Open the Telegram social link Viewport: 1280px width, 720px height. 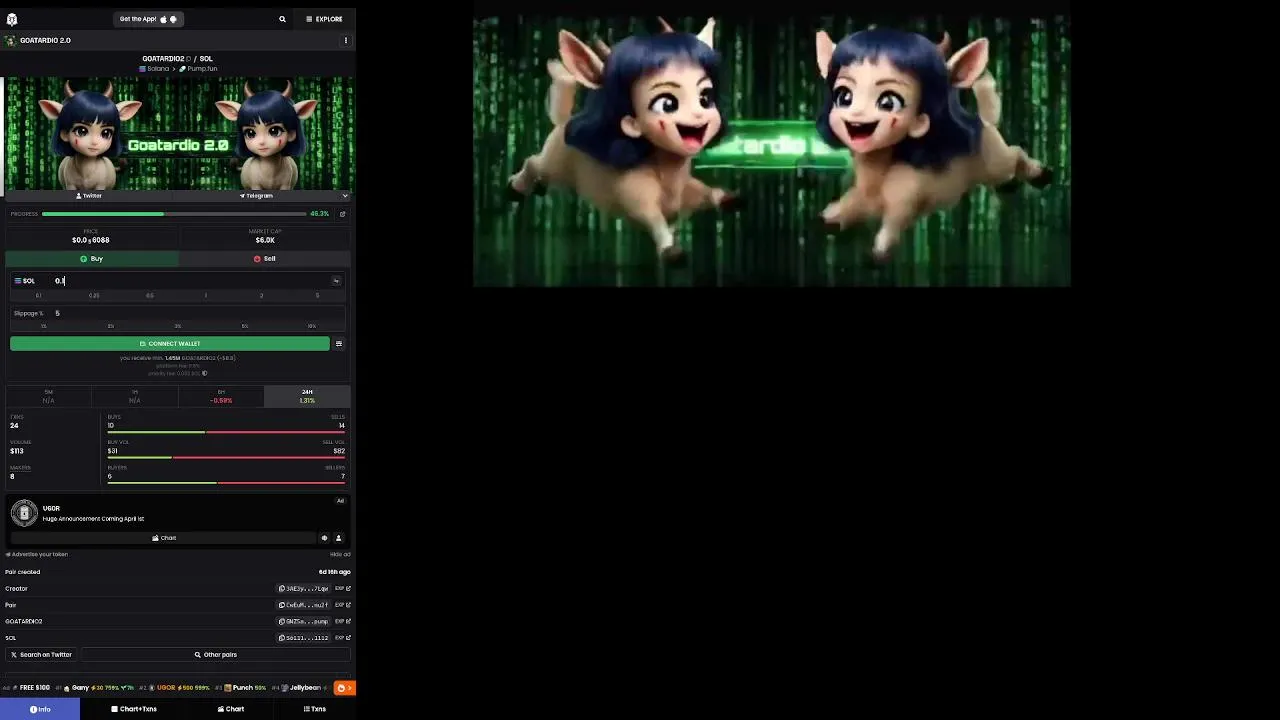pyautogui.click(x=256, y=196)
